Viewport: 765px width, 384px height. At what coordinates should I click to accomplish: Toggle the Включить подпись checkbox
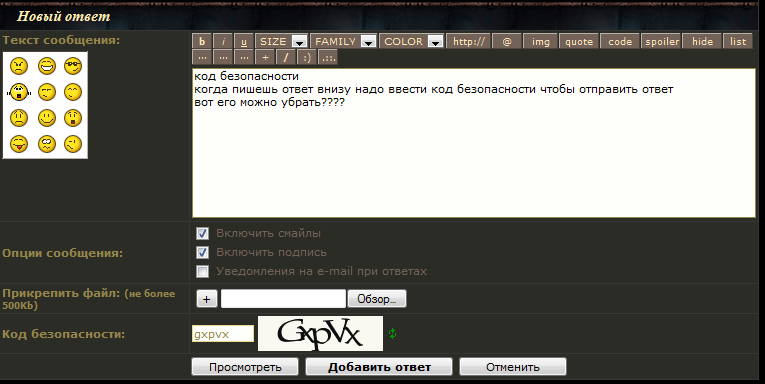point(202,252)
